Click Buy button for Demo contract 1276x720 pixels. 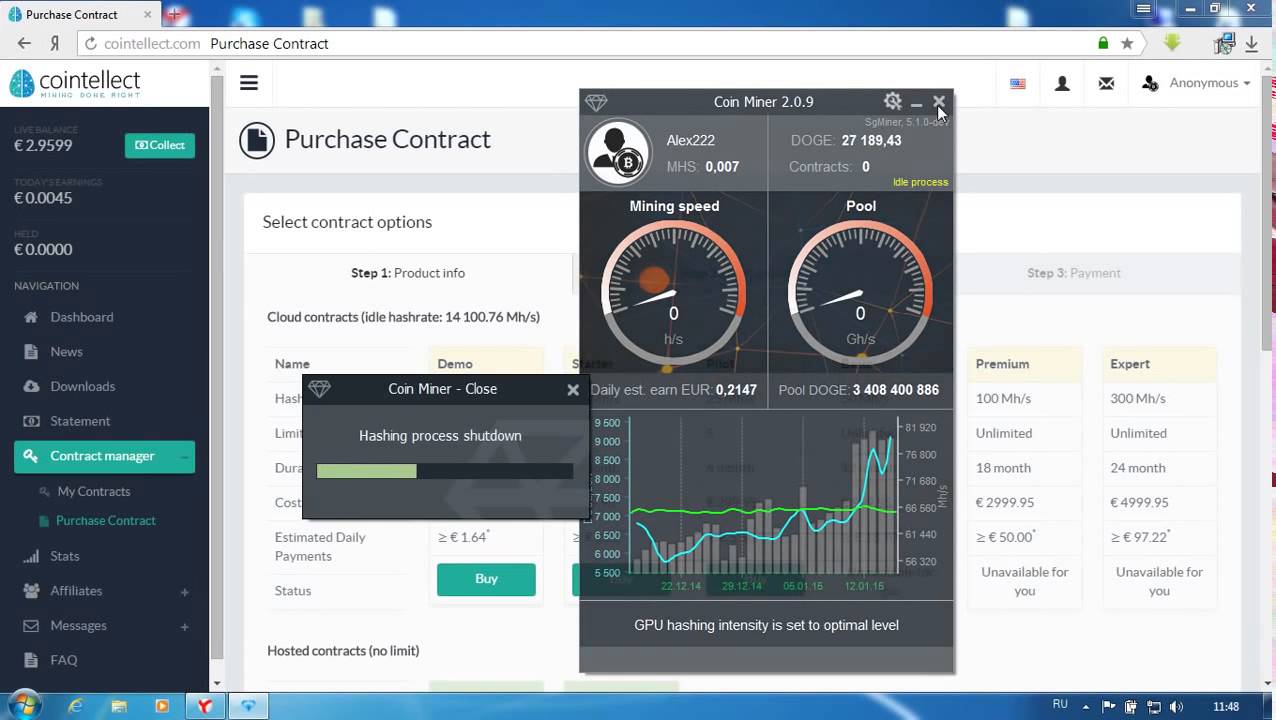486,579
